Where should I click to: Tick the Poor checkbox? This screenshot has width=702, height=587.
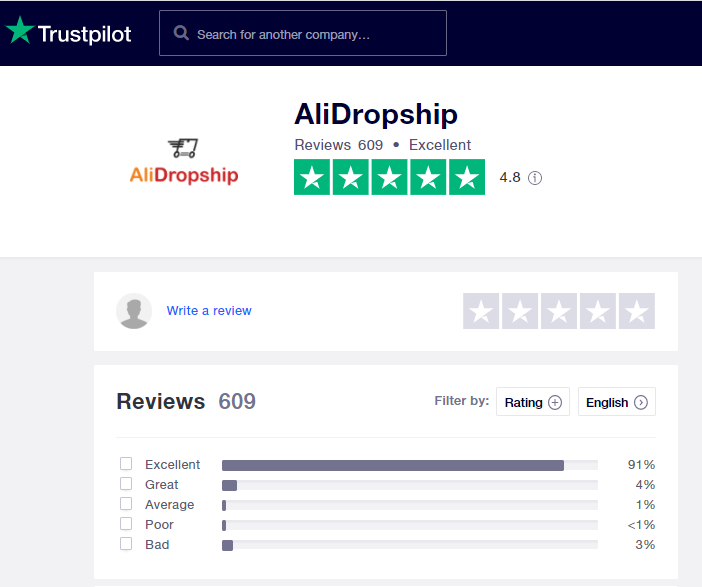click(x=126, y=523)
